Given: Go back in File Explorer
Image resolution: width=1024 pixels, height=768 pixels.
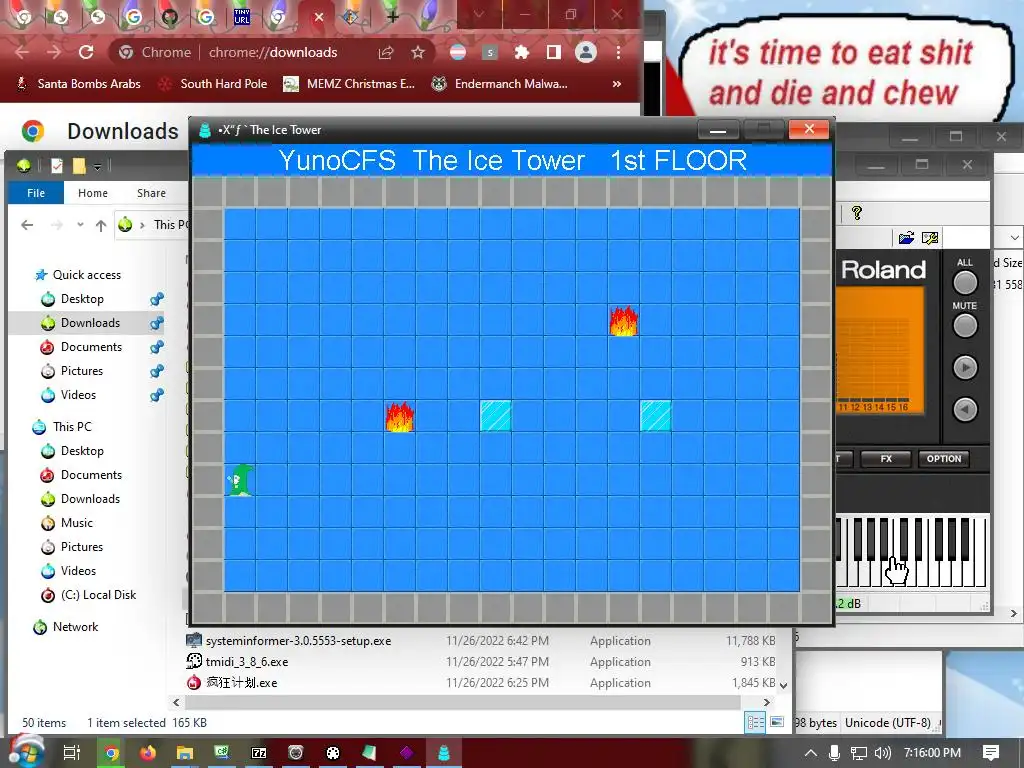Looking at the screenshot, I should (x=27, y=225).
